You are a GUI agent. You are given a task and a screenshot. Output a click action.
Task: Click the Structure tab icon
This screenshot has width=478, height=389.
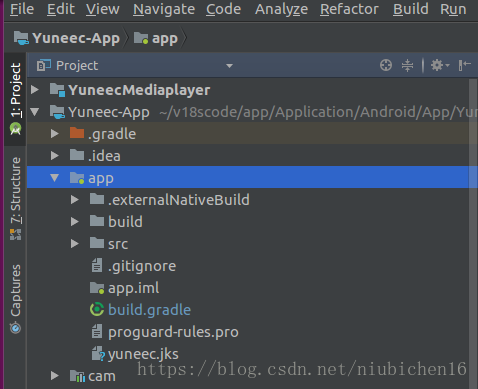pyautogui.click(x=15, y=234)
